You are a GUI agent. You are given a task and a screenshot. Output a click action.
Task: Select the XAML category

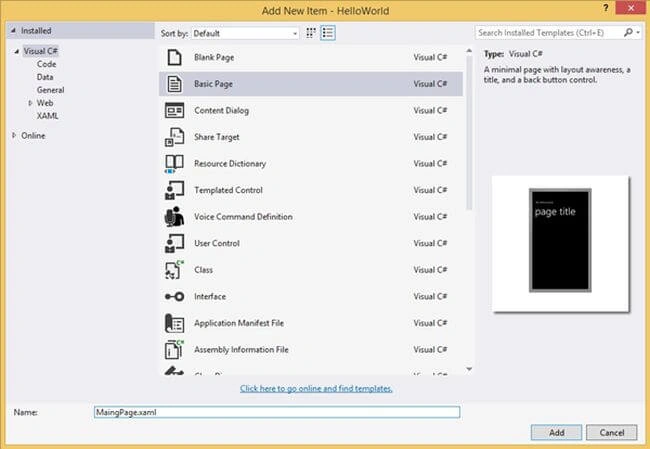pyautogui.click(x=47, y=116)
